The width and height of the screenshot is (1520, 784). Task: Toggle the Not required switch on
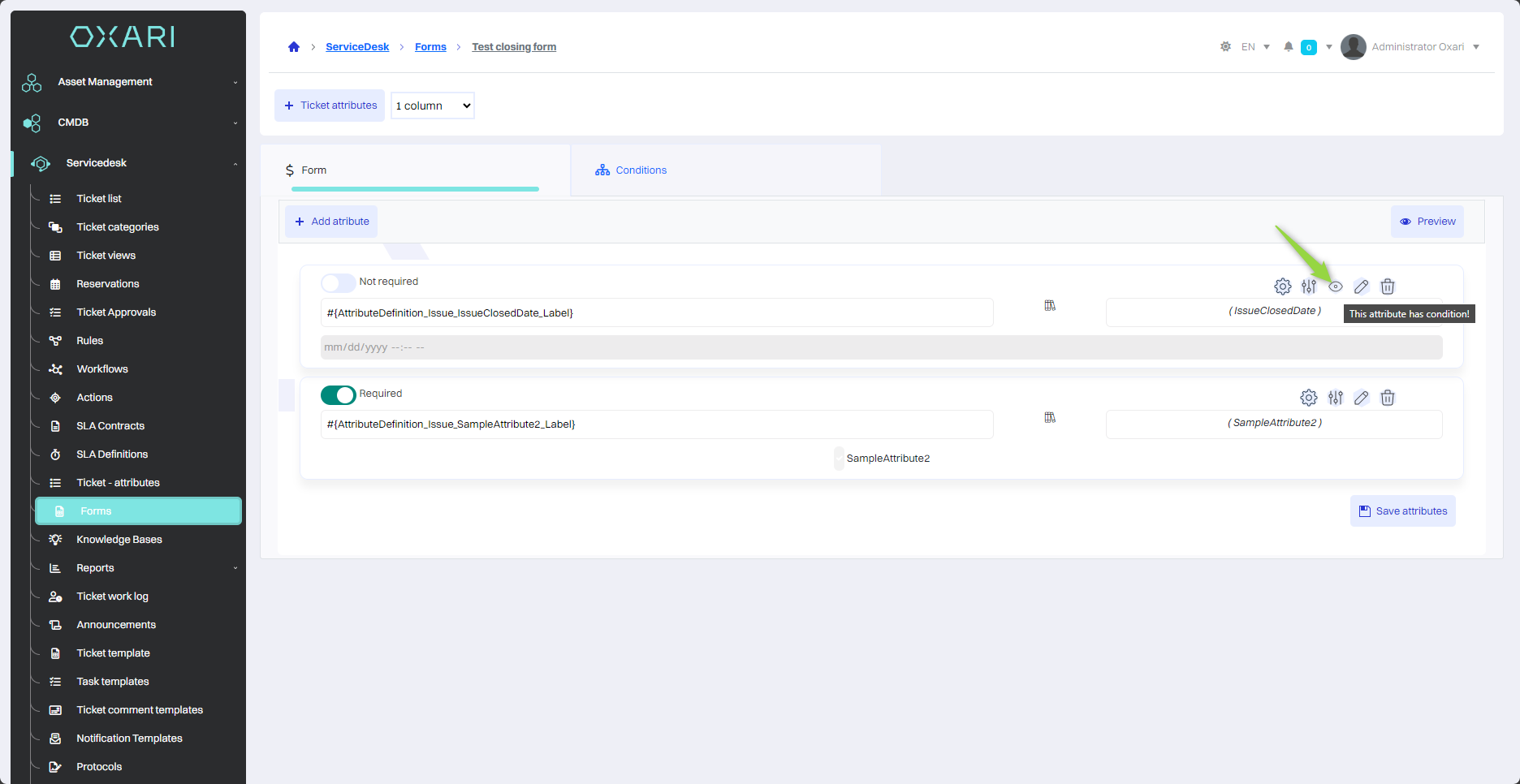click(x=338, y=282)
